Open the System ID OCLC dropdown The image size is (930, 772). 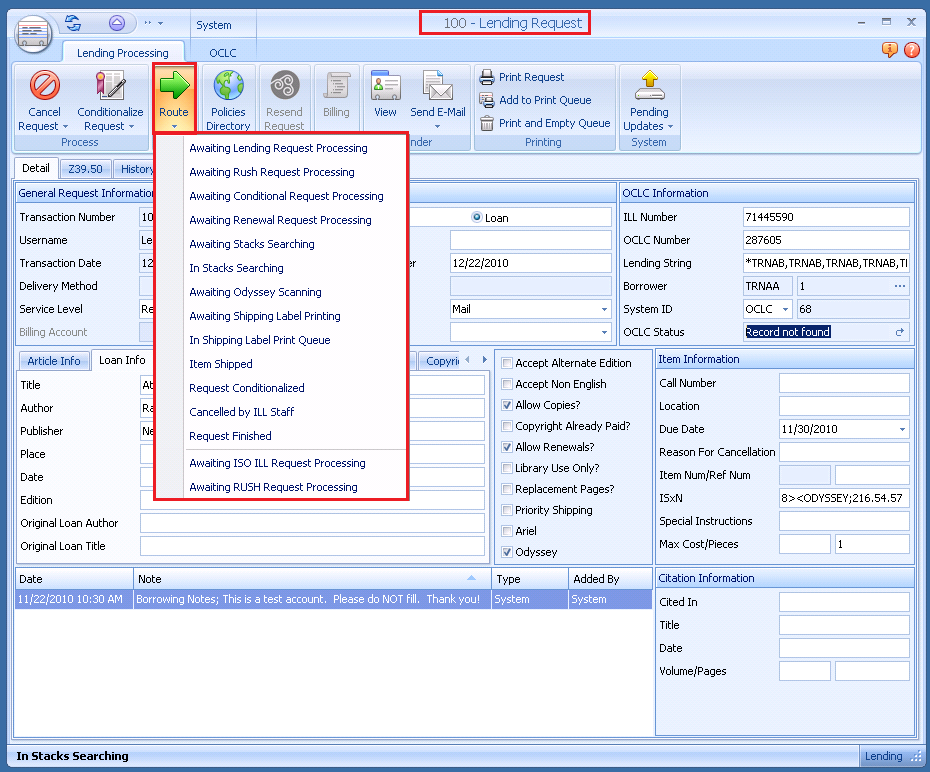click(785, 310)
